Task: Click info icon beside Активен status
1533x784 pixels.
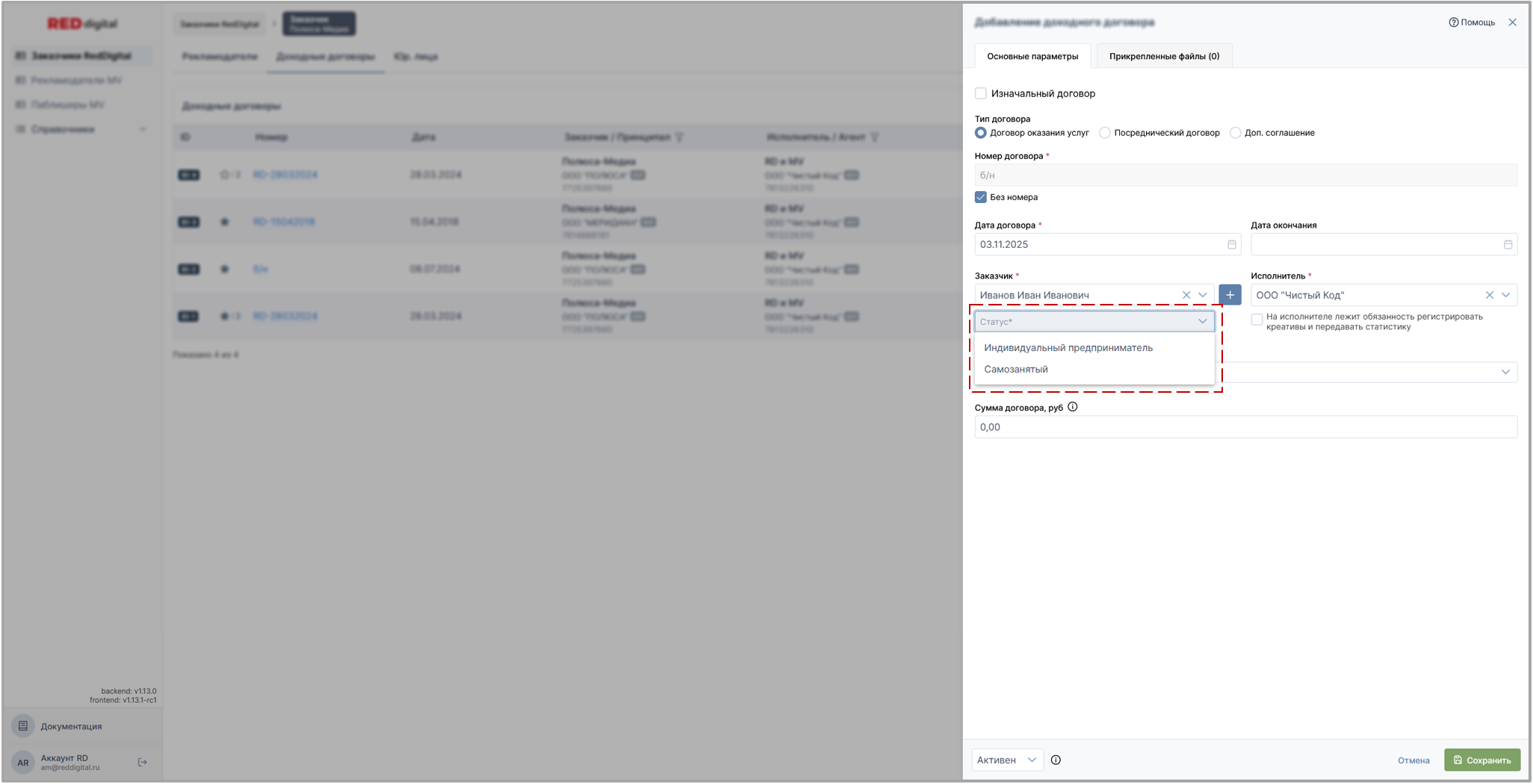Action: click(1056, 760)
